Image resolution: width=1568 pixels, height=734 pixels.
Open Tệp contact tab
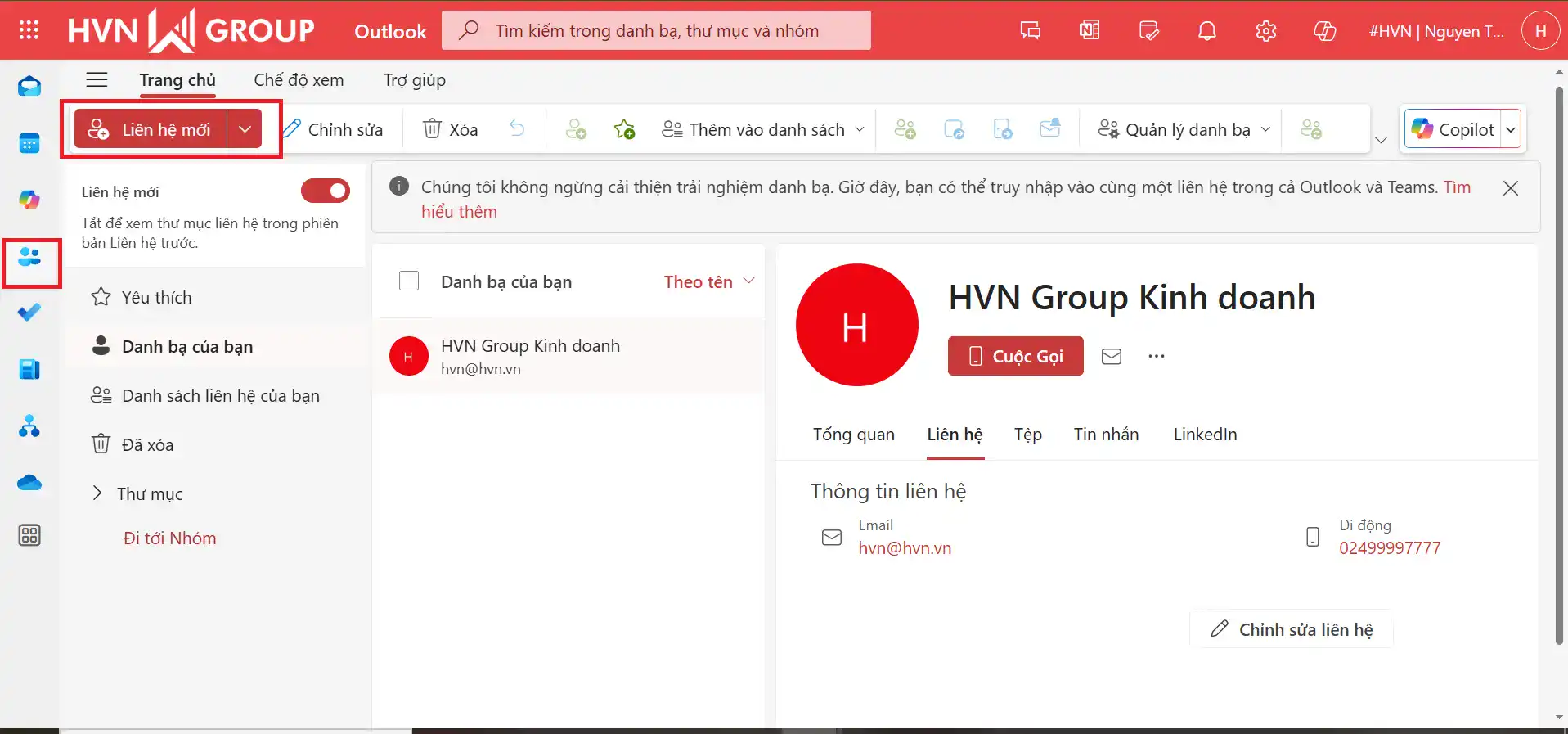[x=1028, y=434]
